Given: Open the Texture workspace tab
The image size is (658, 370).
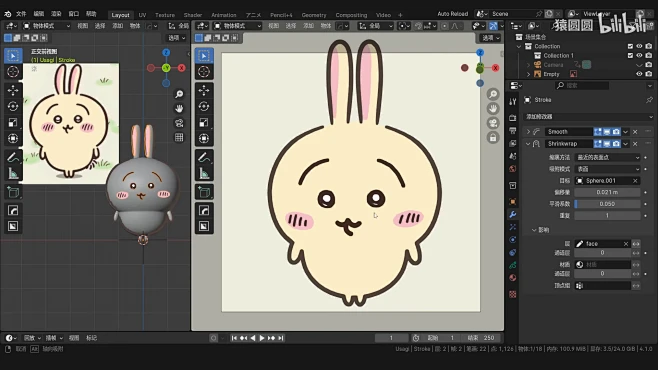Looking at the screenshot, I should [x=164, y=15].
